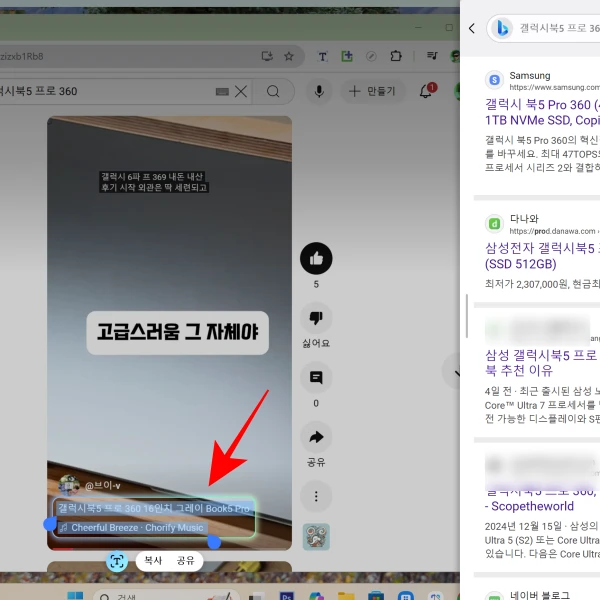Click the round pencil extension icon
The width and height of the screenshot is (600, 600).
click(x=371, y=57)
